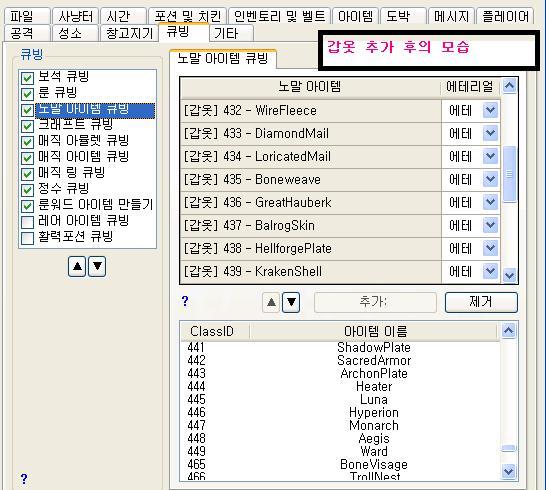Select row 441 ShadowPlate
The height and width of the screenshot is (490, 546).
tap(340, 347)
